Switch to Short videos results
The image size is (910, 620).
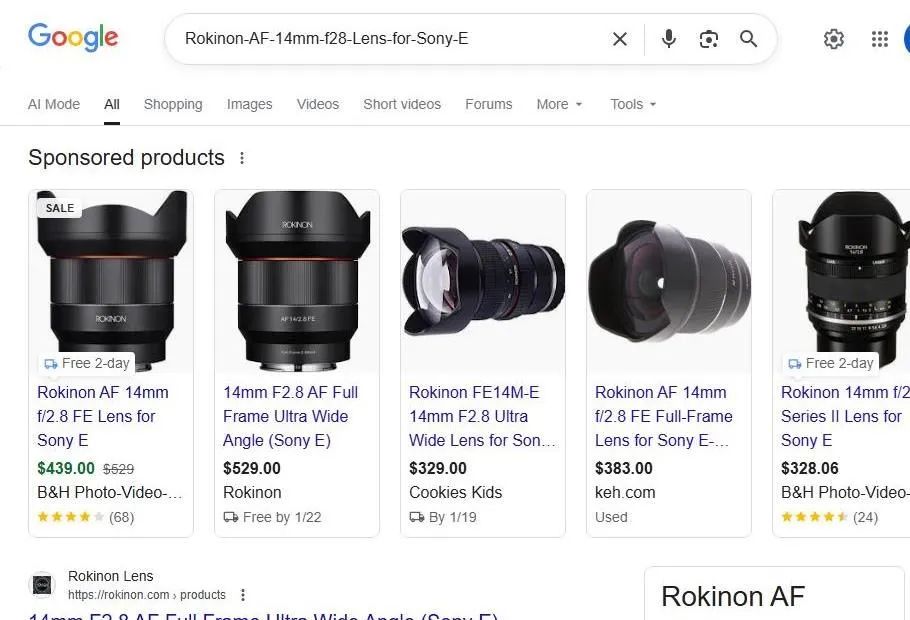tap(402, 104)
